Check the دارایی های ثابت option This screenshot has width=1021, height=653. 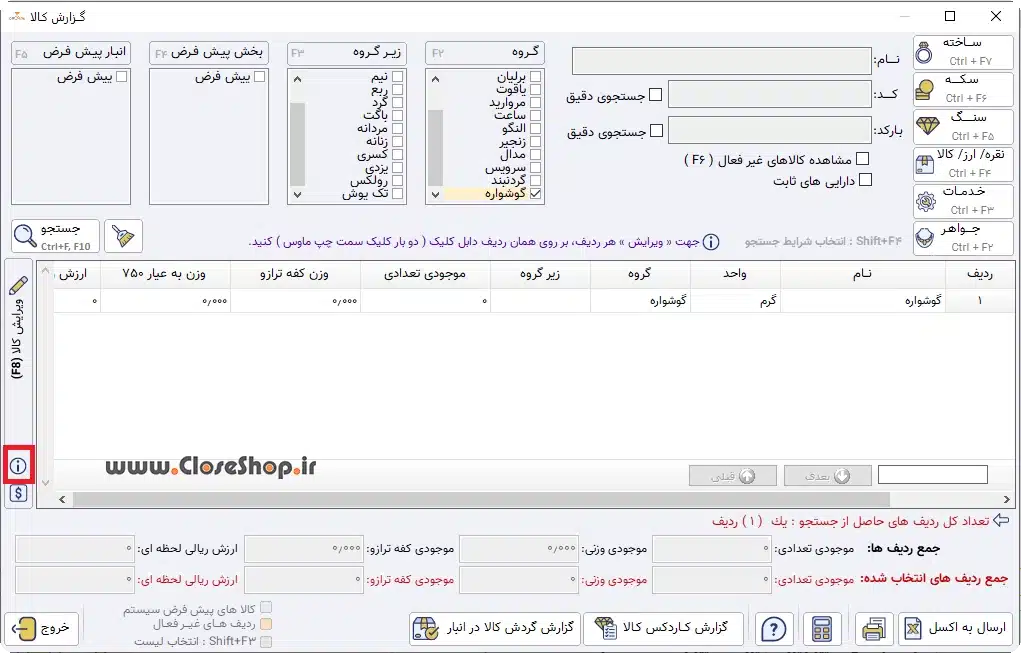pyautogui.click(x=865, y=180)
